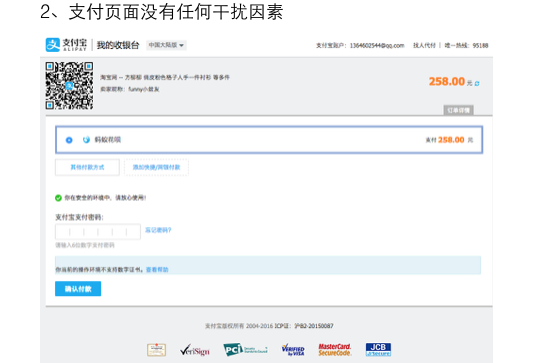Click the 卖家昵称 seller name line
Image resolution: width=534 pixels, height=363 pixels.
tap(129, 89)
